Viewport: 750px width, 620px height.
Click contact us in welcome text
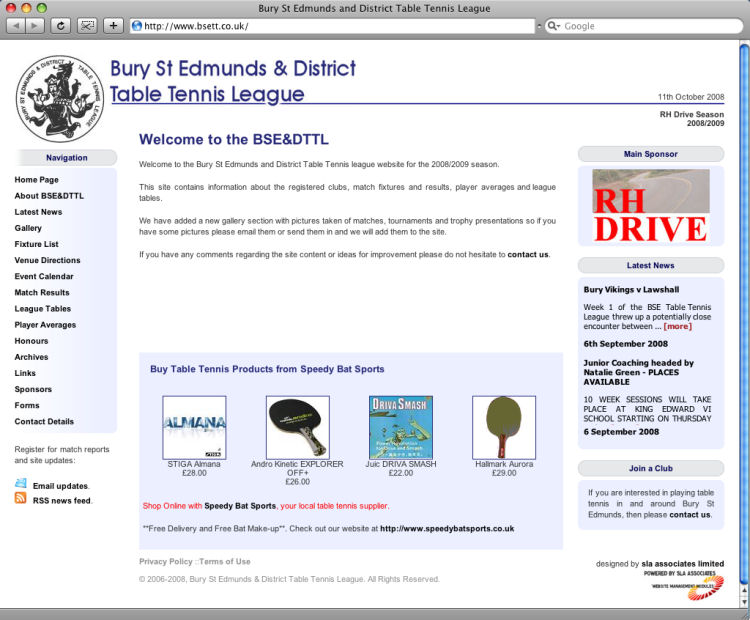528,255
